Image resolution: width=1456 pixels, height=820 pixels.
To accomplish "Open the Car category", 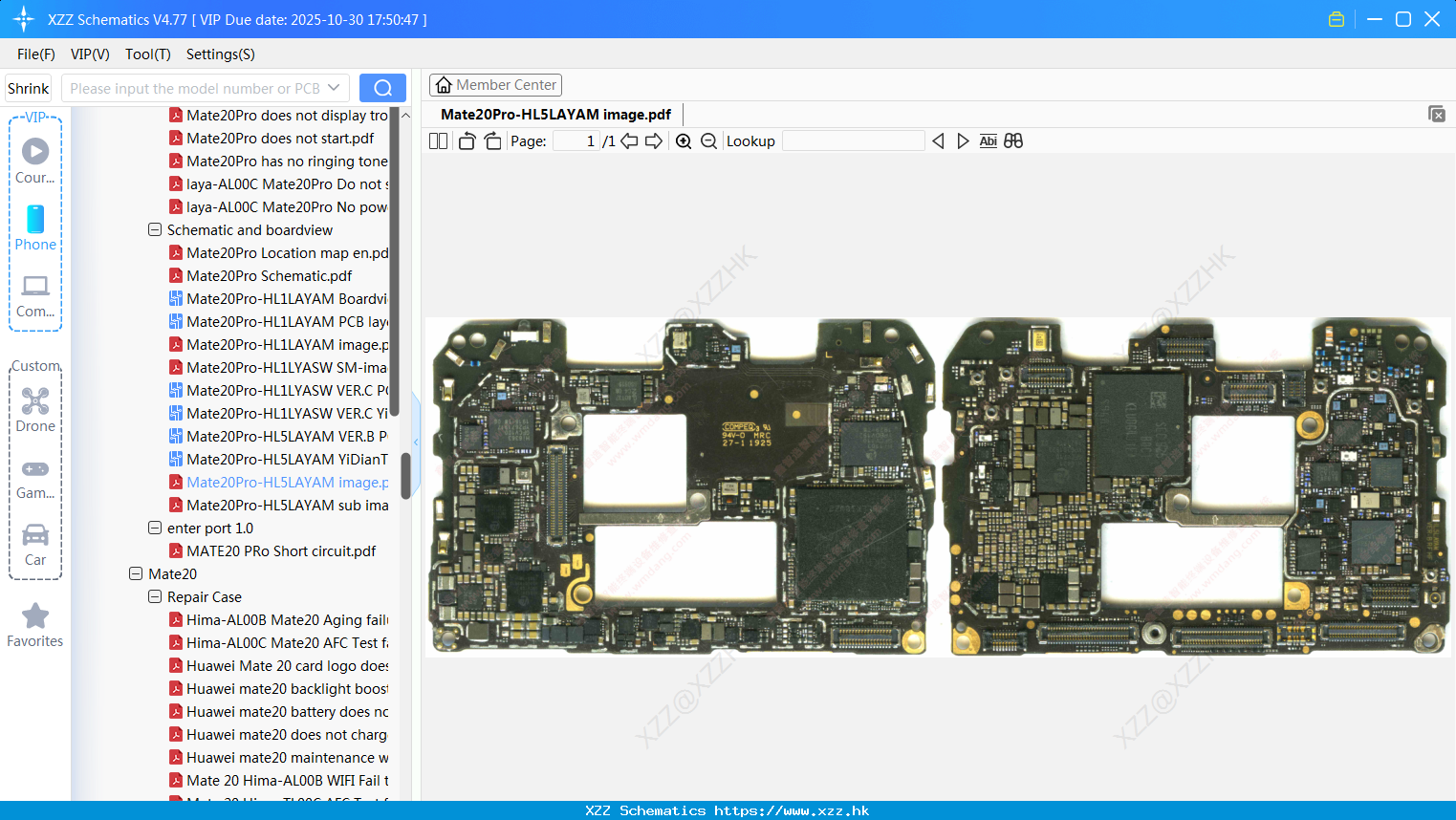I will click(35, 545).
